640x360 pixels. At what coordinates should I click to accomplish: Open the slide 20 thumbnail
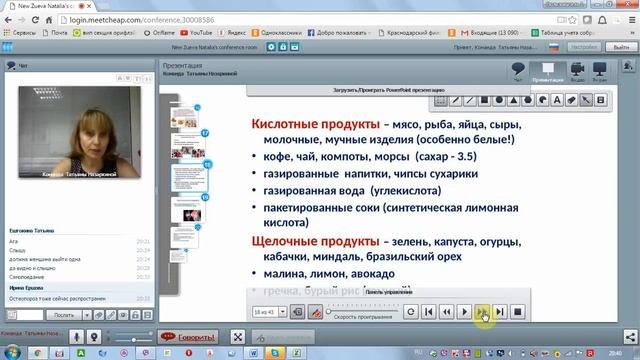184,237
